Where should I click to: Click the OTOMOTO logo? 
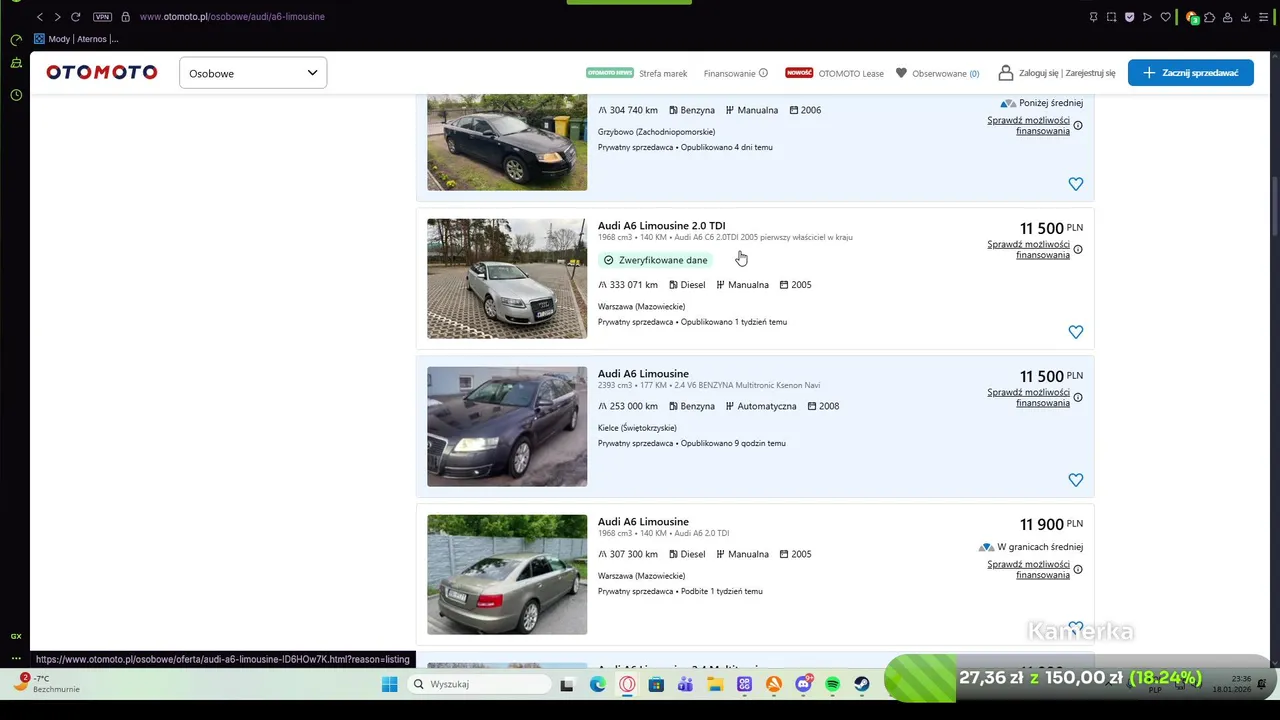101,72
